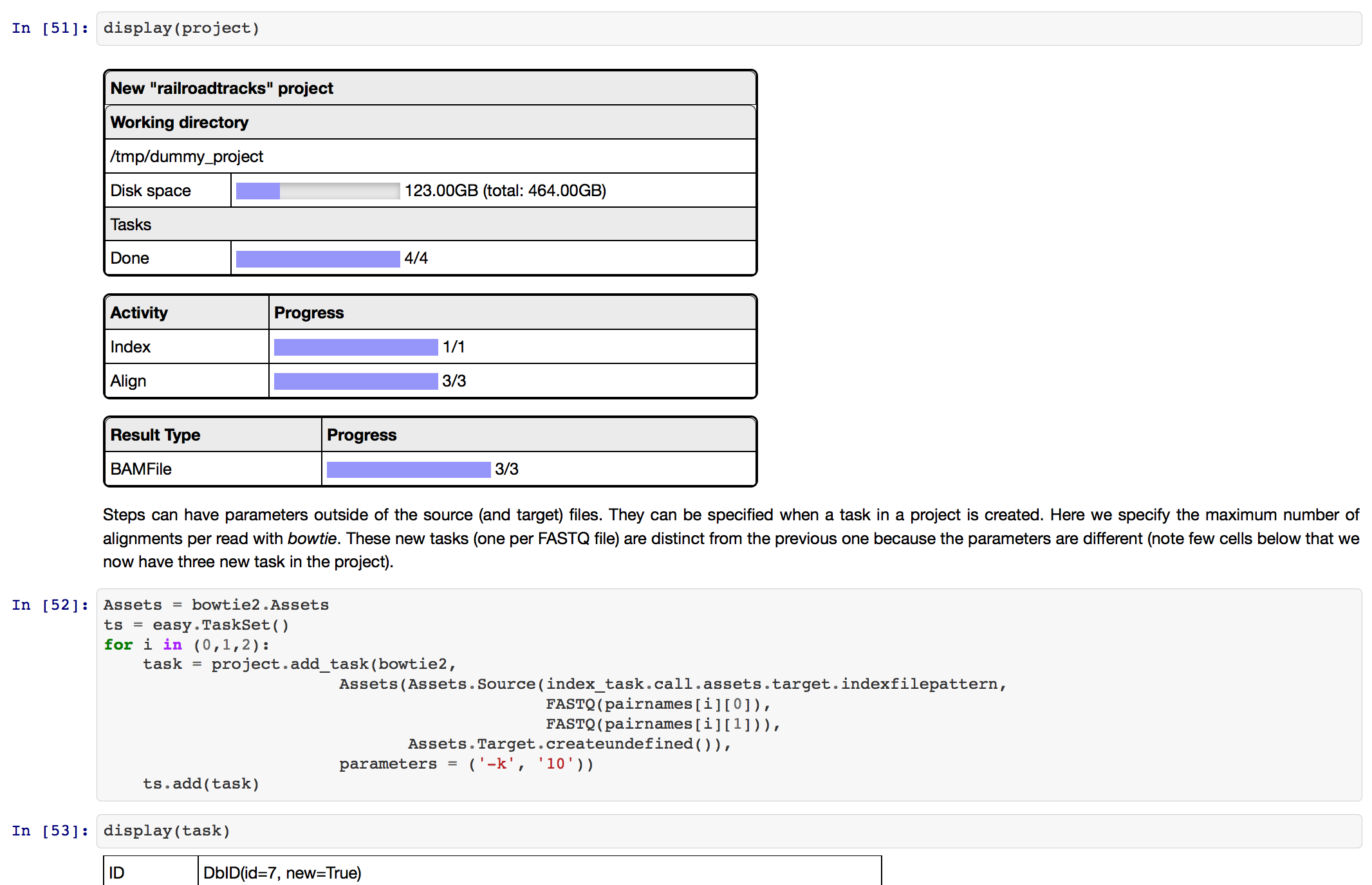Click the Done tasks progress bar
Image resolution: width=1372 pixels, height=885 pixels.
[317, 259]
